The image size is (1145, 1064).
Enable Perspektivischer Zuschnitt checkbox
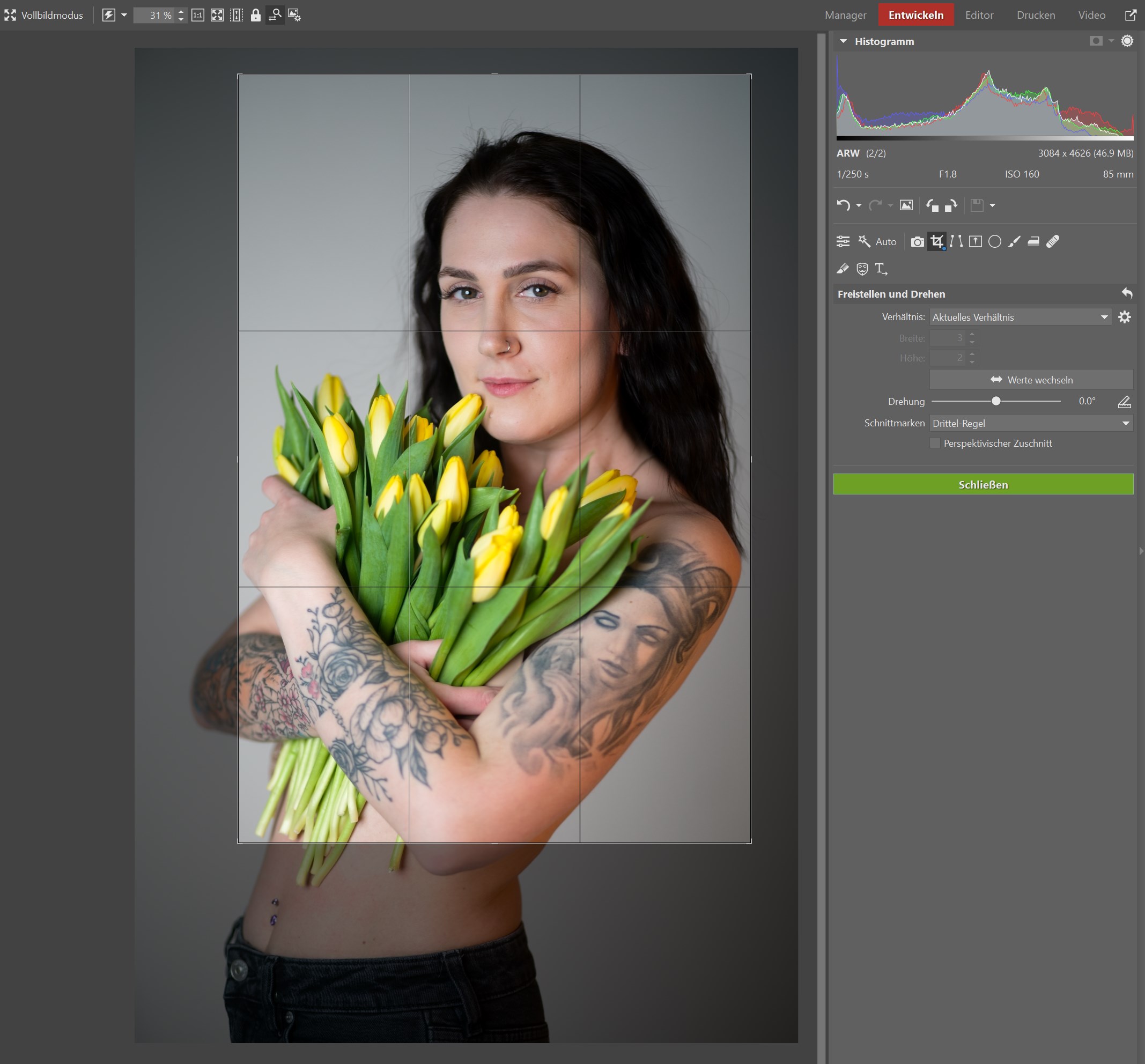click(935, 443)
